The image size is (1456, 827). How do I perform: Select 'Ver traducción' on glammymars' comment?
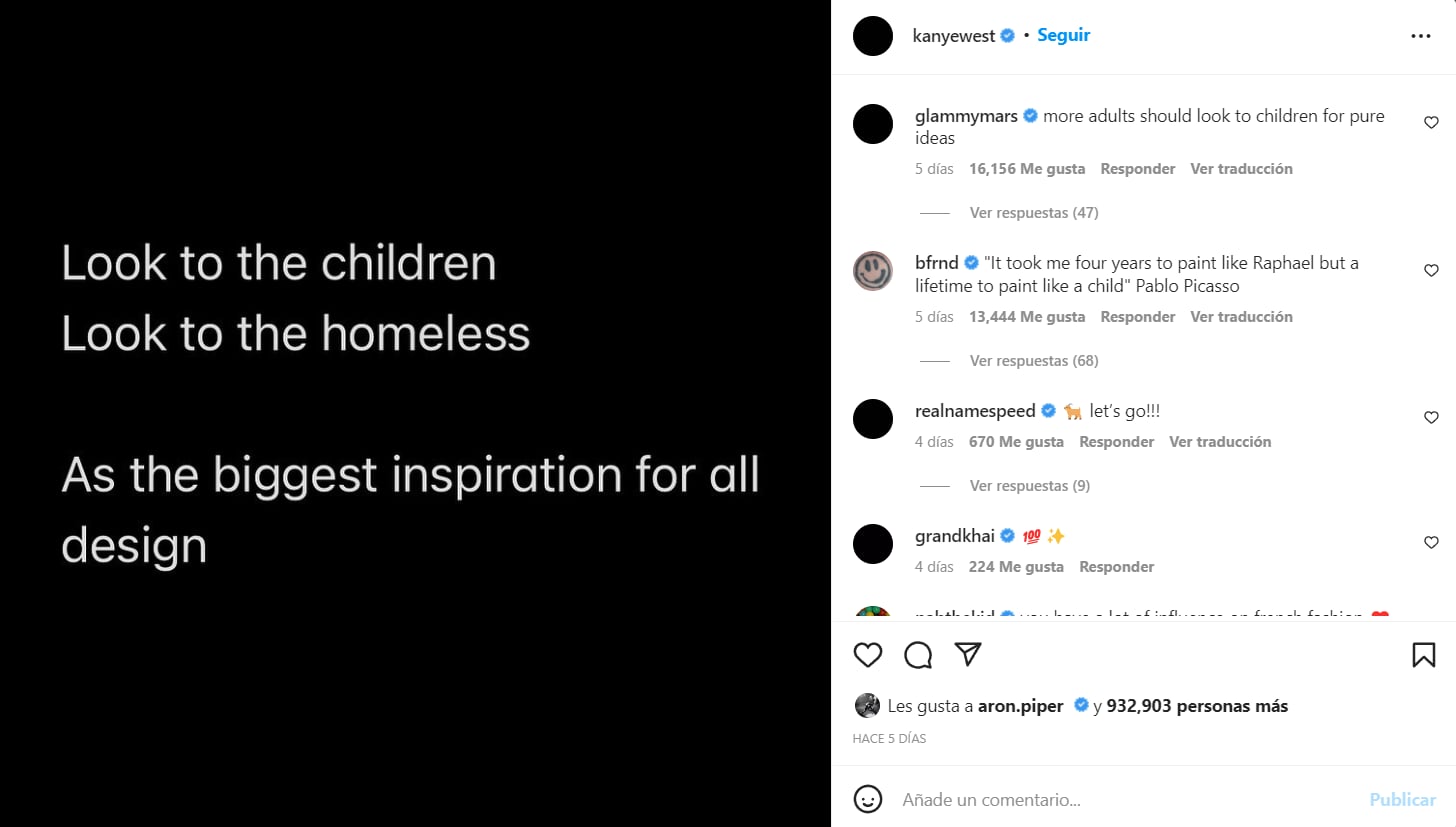click(x=1241, y=168)
